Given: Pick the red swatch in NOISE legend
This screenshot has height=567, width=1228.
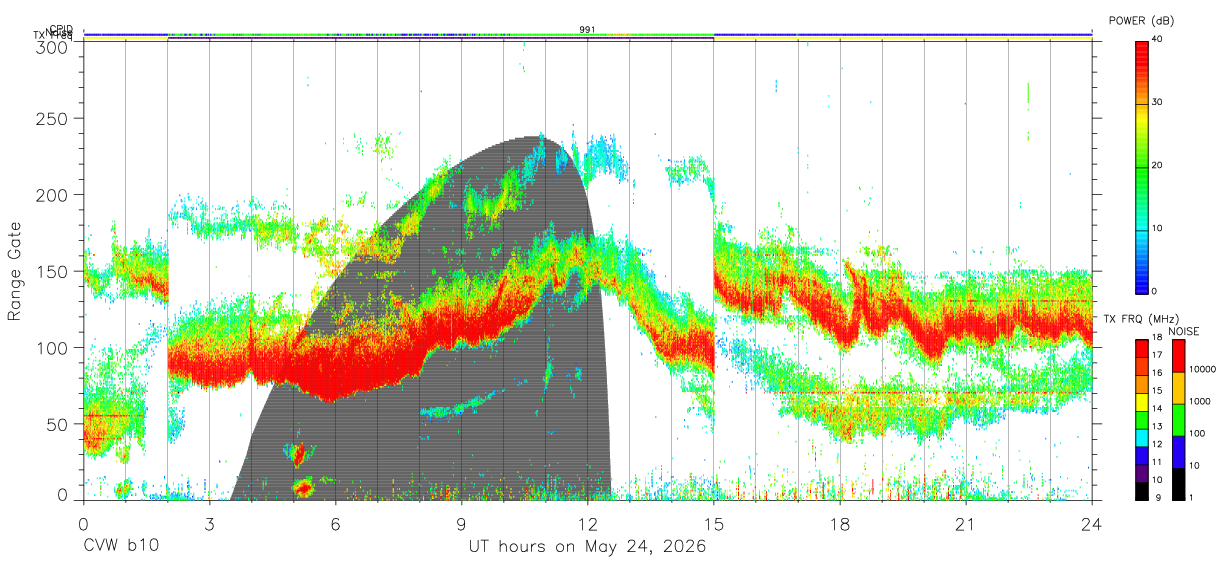Looking at the screenshot, I should tap(1177, 355).
